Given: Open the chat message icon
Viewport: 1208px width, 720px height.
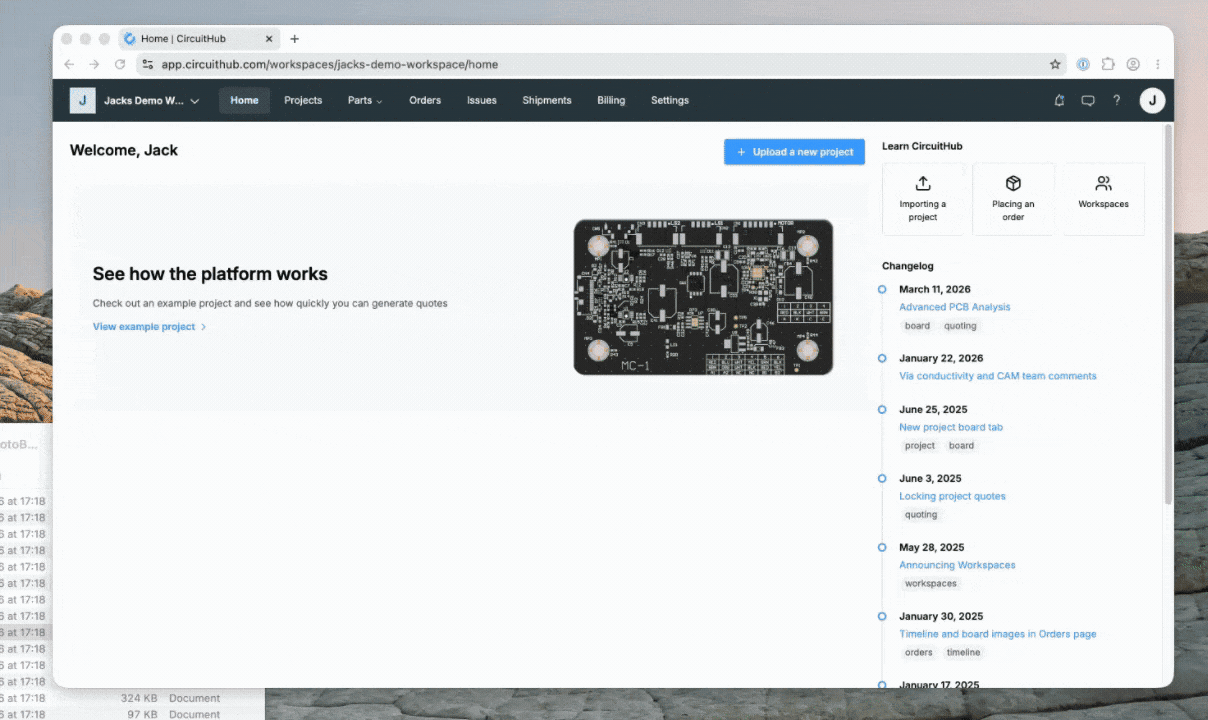Looking at the screenshot, I should point(1088,100).
